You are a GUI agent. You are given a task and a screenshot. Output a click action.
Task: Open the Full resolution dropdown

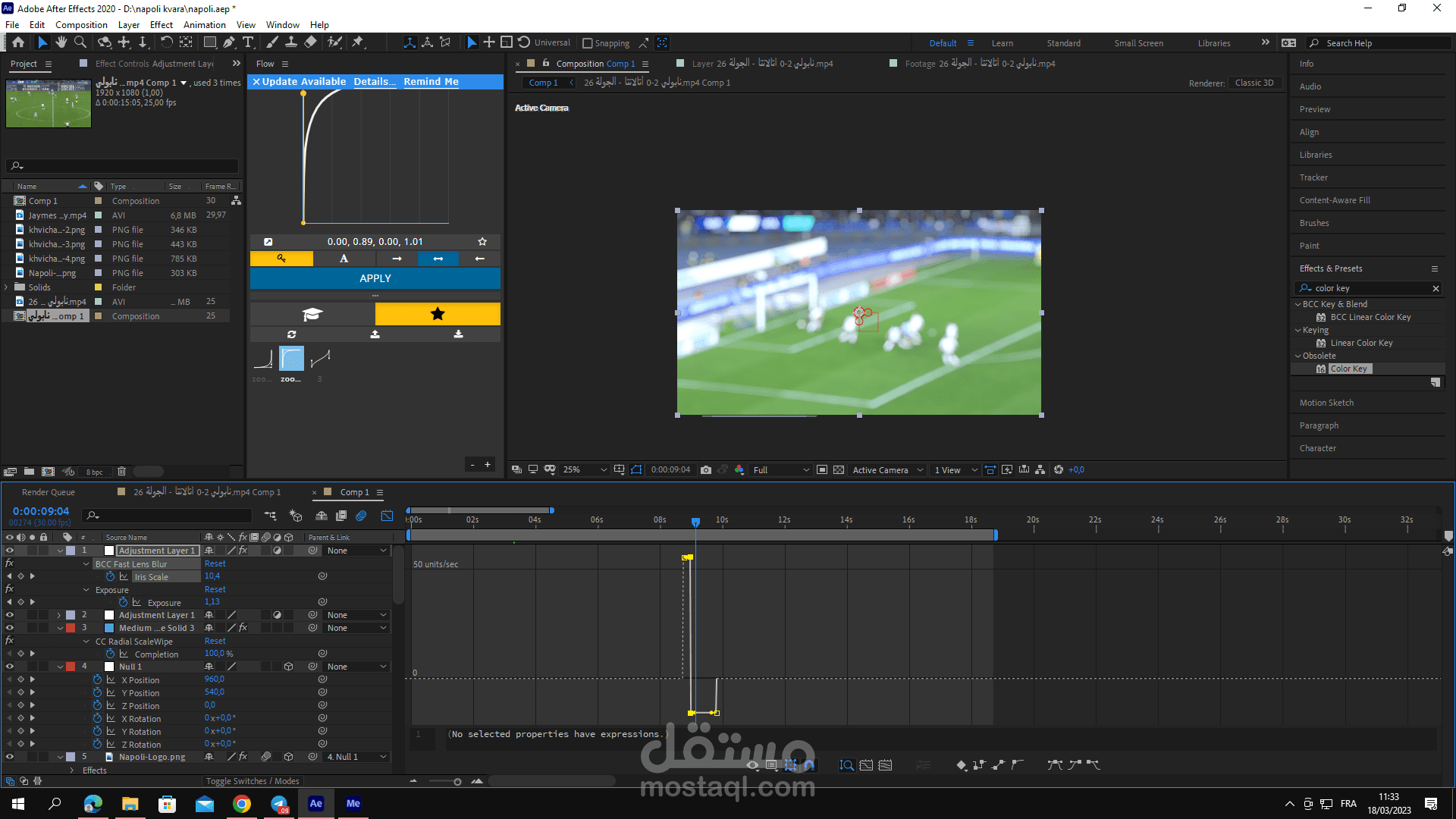781,470
